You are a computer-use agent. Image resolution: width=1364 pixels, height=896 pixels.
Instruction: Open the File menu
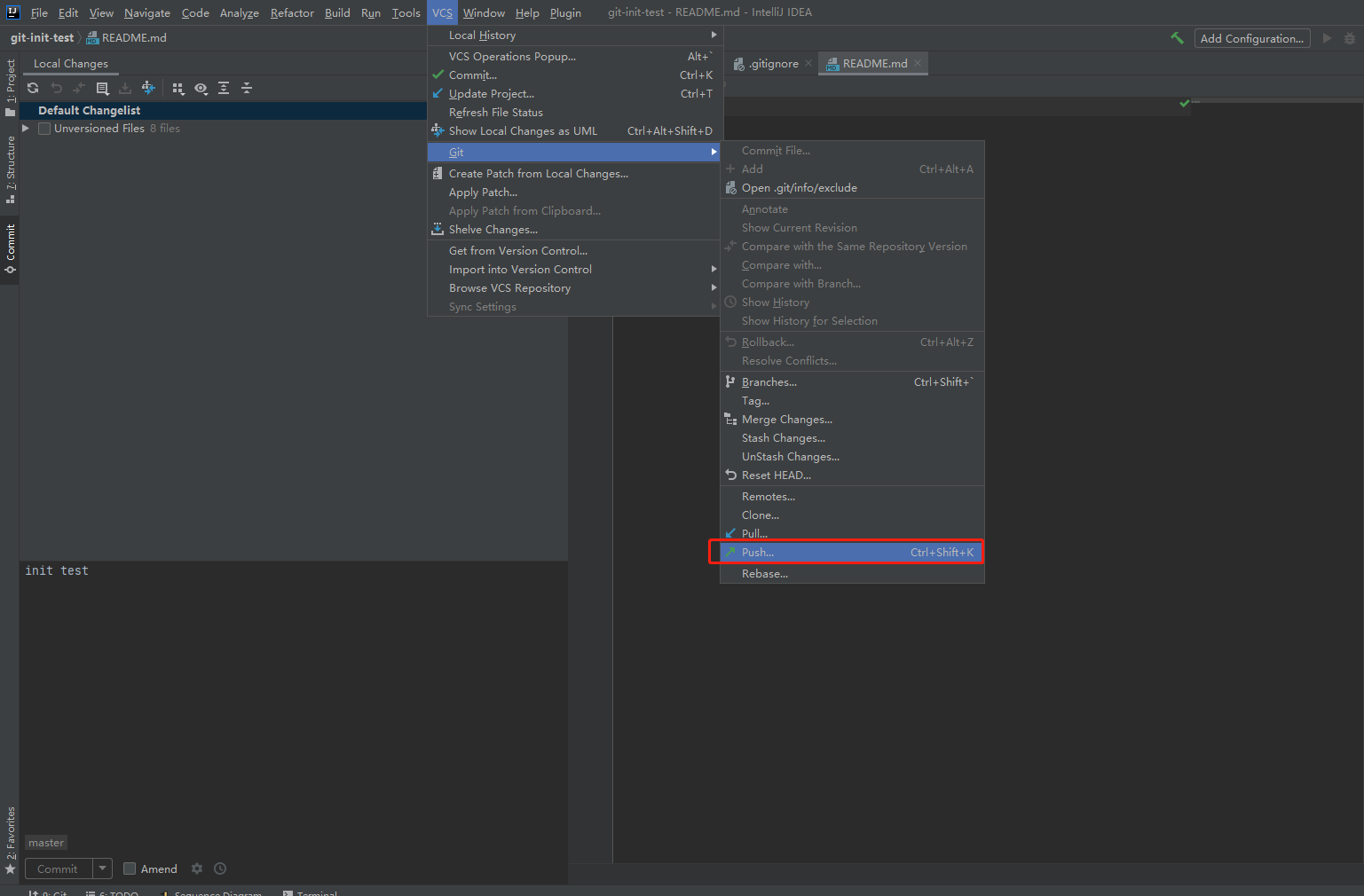39,12
